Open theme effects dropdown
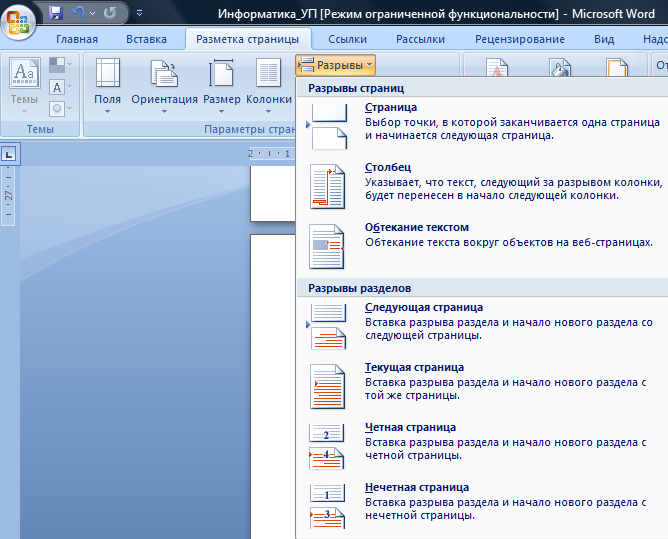Image resolution: width=668 pixels, height=539 pixels. coord(60,108)
